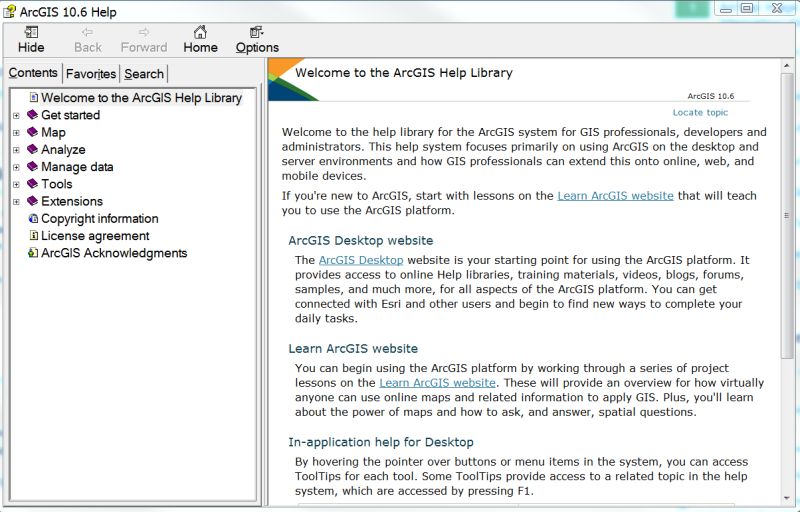The height and width of the screenshot is (512, 800).
Task: Click the Copyright information icon
Action: [33, 218]
